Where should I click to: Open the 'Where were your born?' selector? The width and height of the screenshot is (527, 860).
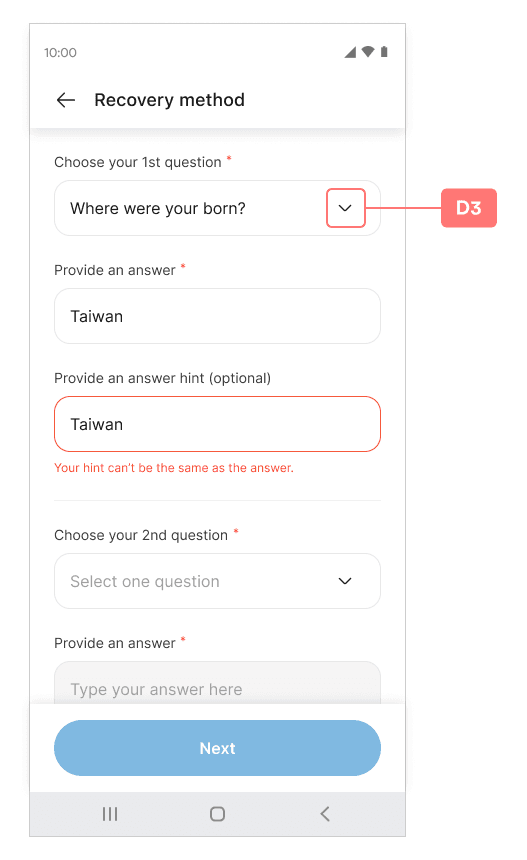click(x=217, y=208)
